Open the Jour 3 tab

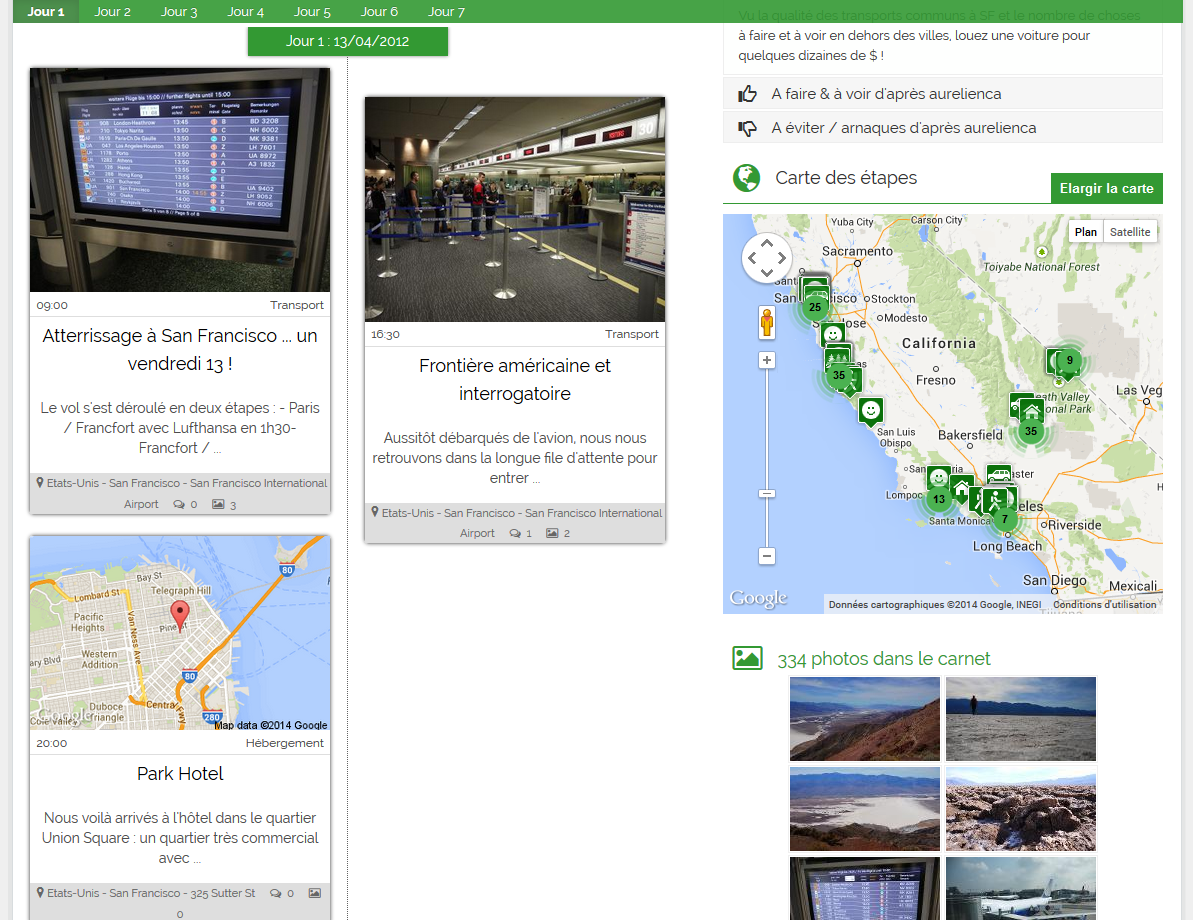[x=179, y=12]
